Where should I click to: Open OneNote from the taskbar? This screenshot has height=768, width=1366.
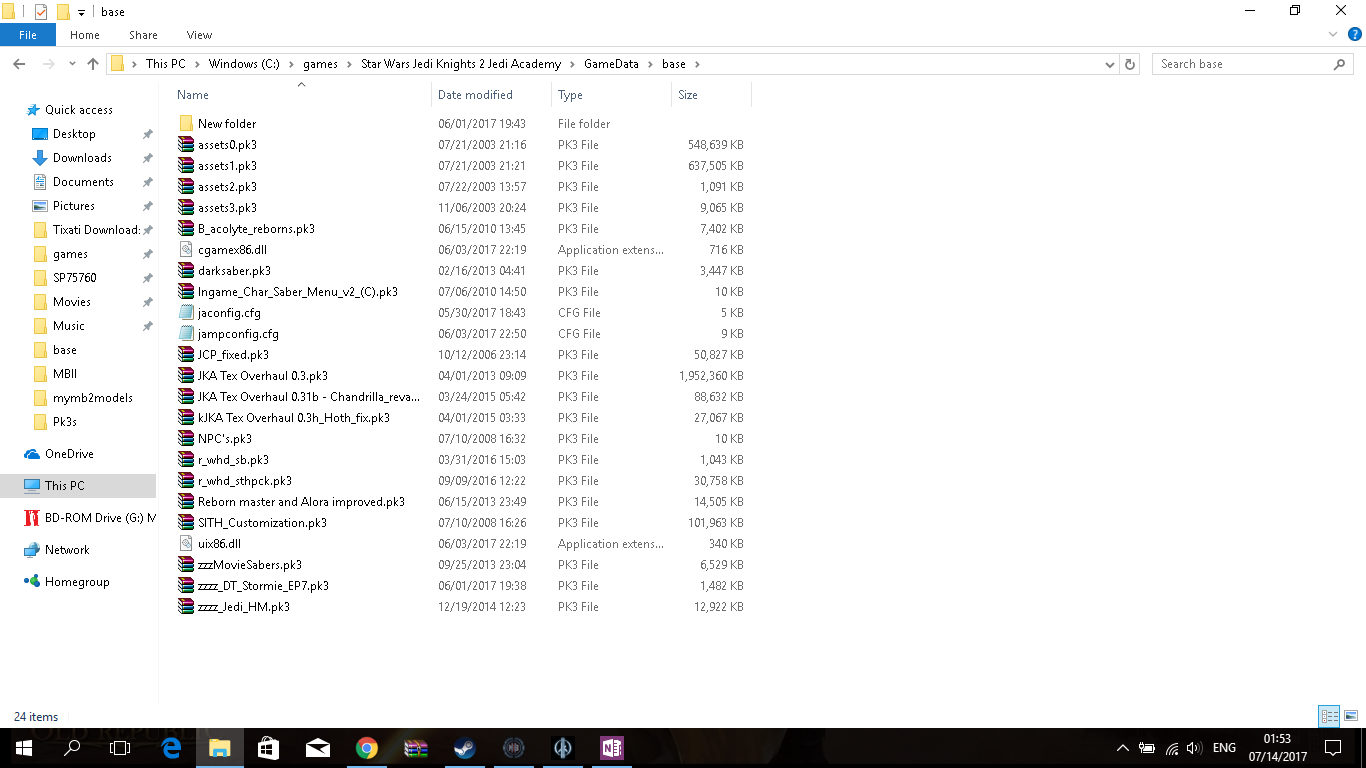click(x=612, y=748)
